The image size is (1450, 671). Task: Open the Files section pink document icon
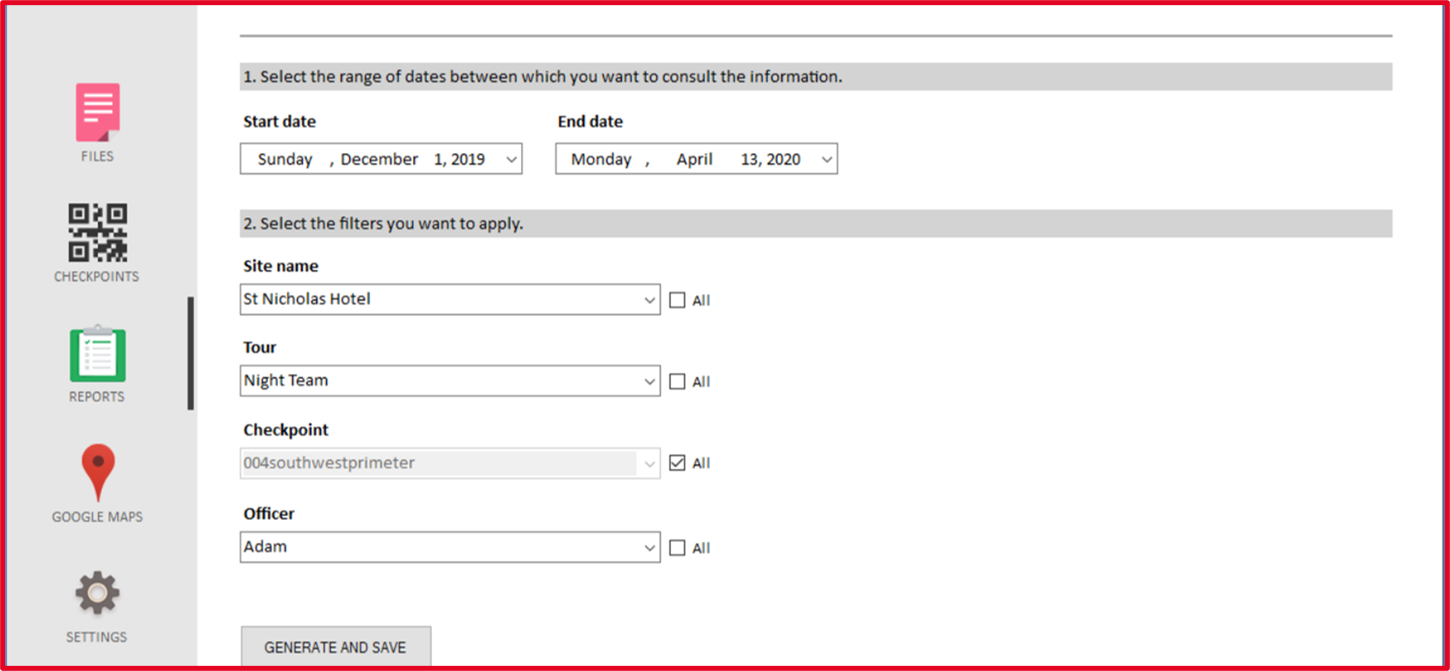pos(97,112)
